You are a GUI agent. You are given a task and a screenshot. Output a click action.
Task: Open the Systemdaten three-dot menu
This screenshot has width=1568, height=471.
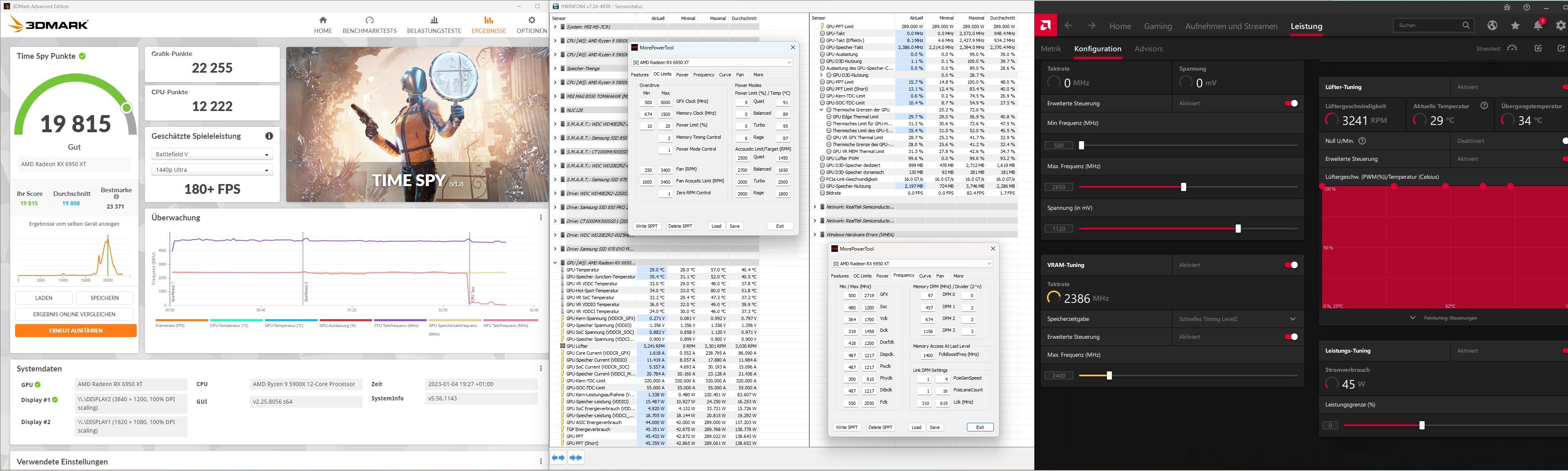[x=541, y=368]
